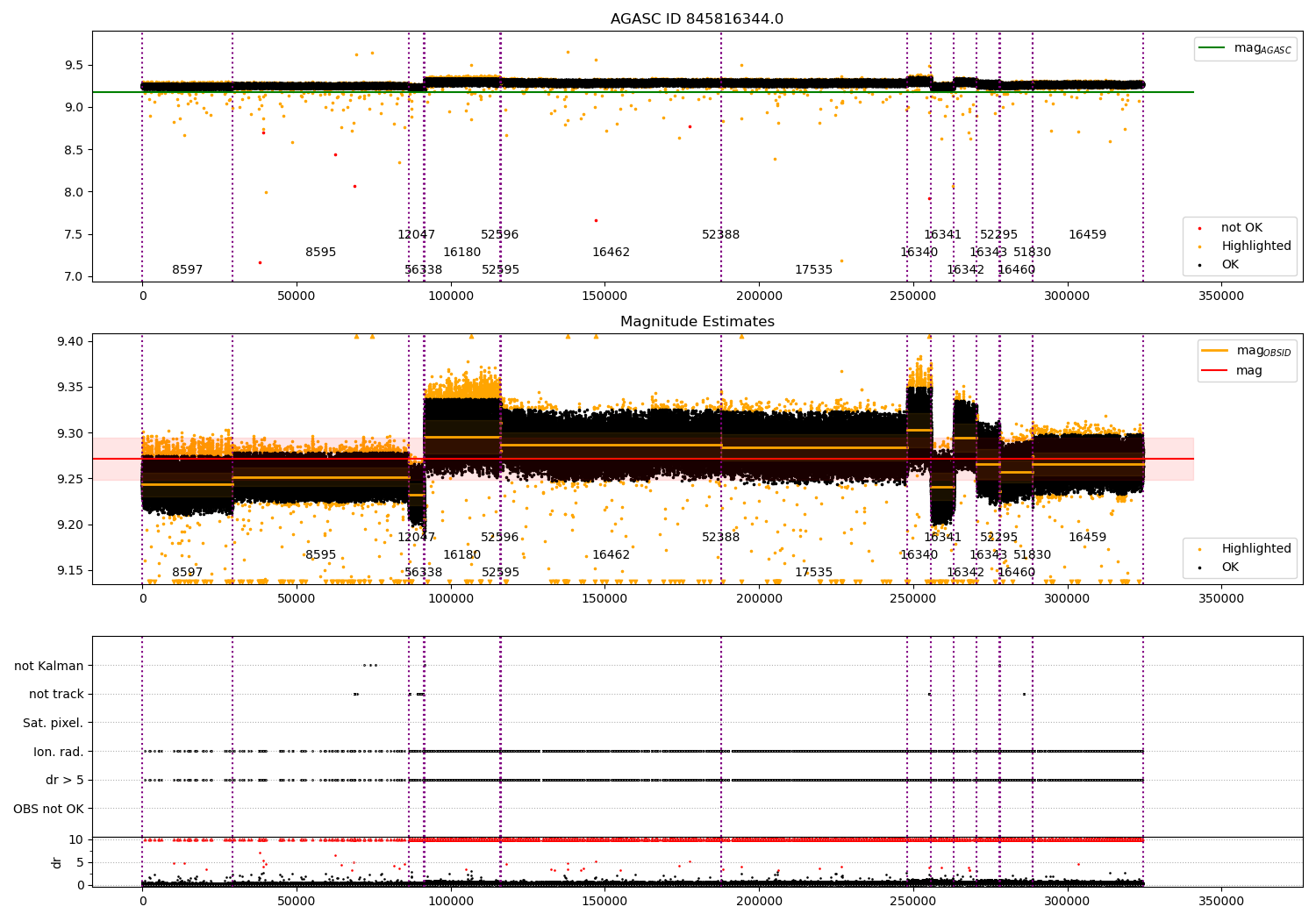Click the red "mag" legend entry in middle plot
The height and width of the screenshot is (921, 1316).
point(1233,371)
